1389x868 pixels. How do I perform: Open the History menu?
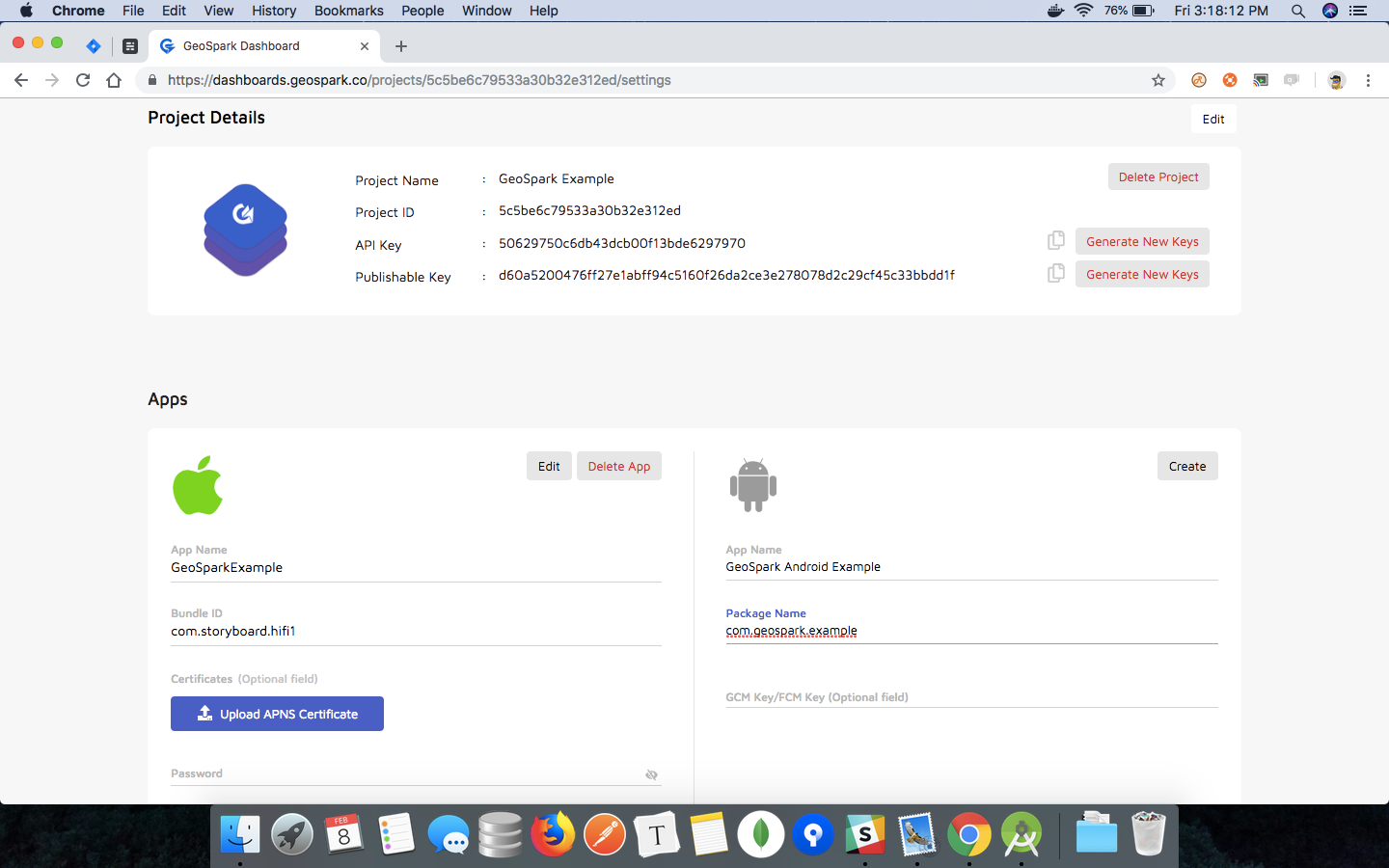(x=274, y=11)
